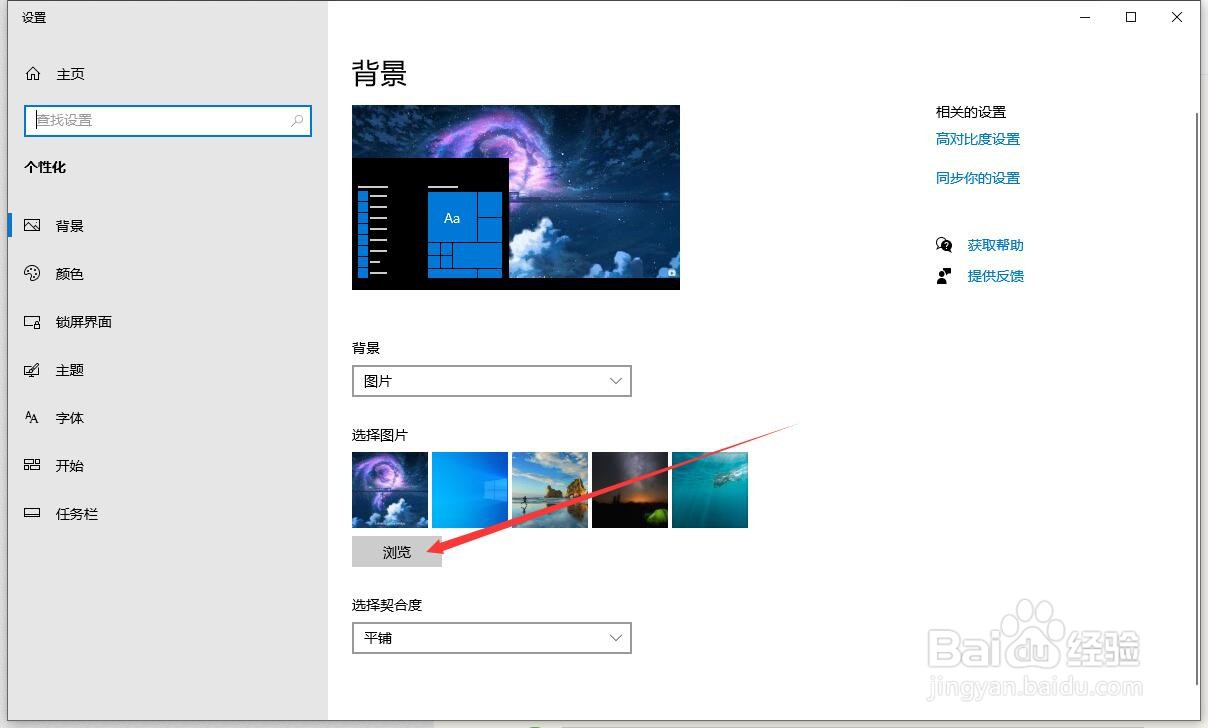Click the 获取帮助 (Get help) icon
The height and width of the screenshot is (728, 1208).
pos(943,244)
